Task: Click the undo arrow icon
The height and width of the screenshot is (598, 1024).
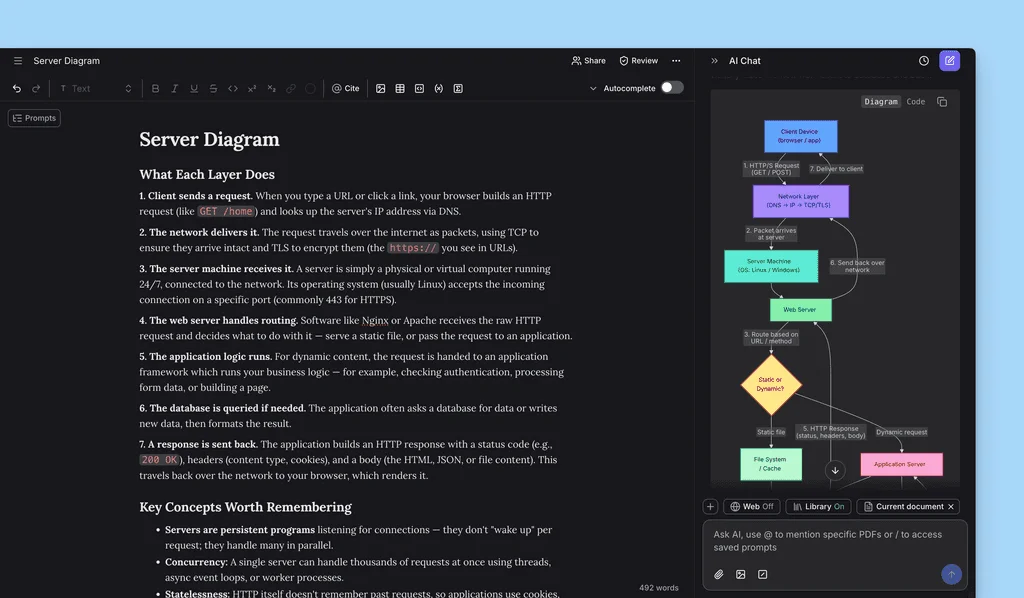Action: click(x=17, y=88)
